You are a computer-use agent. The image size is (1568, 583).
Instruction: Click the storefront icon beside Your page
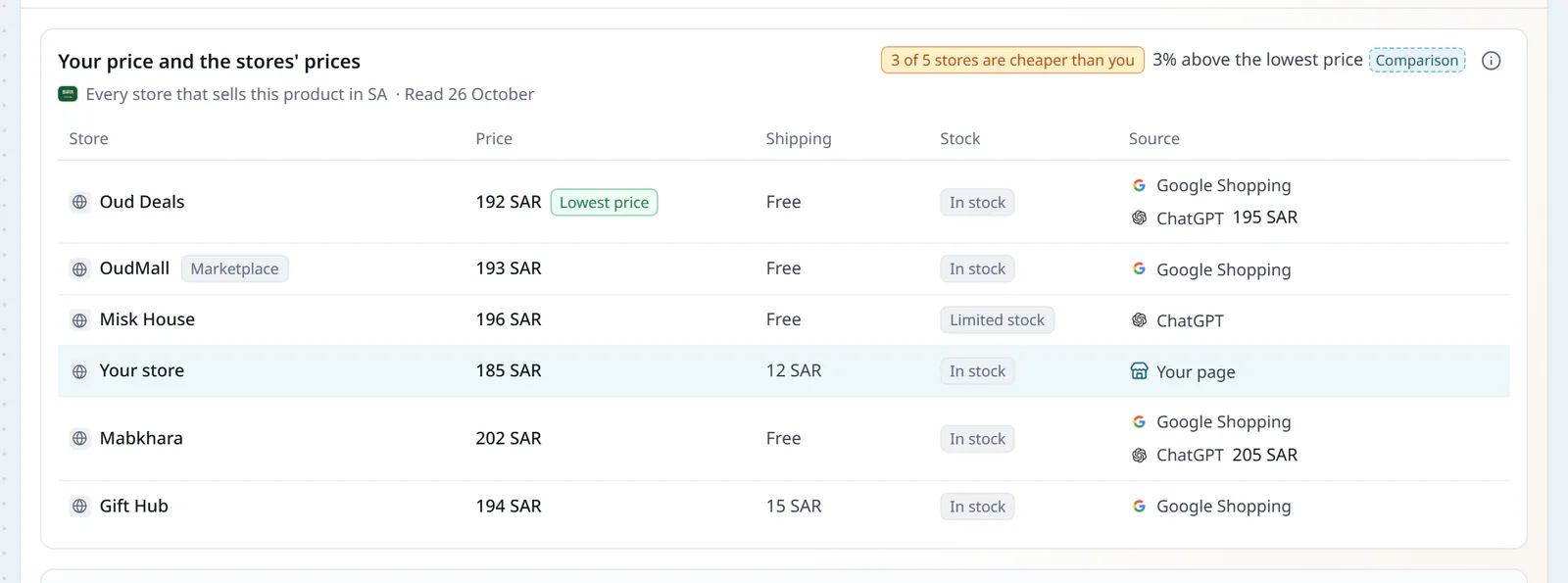pos(1139,370)
